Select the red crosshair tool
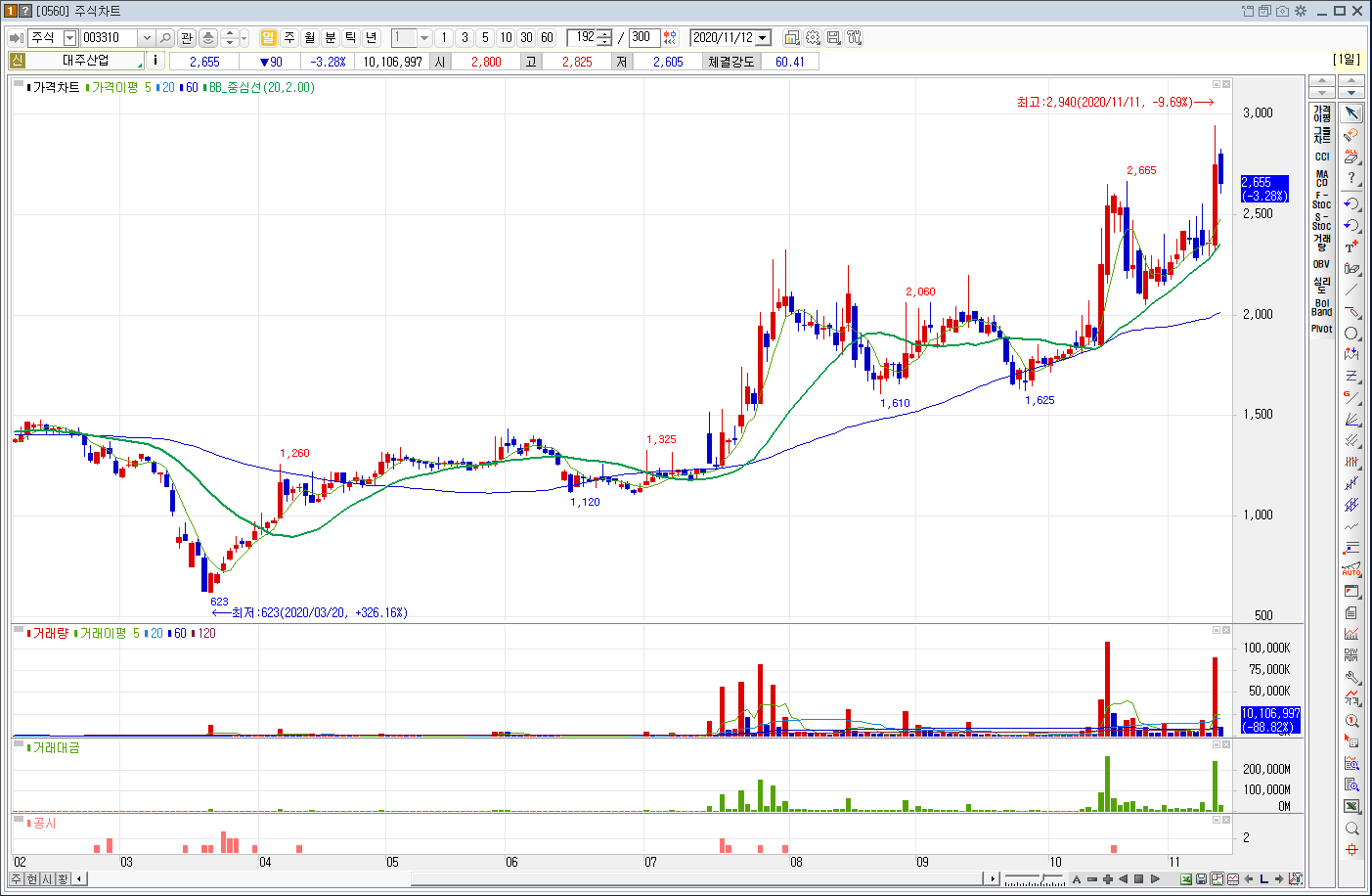 (1351, 849)
